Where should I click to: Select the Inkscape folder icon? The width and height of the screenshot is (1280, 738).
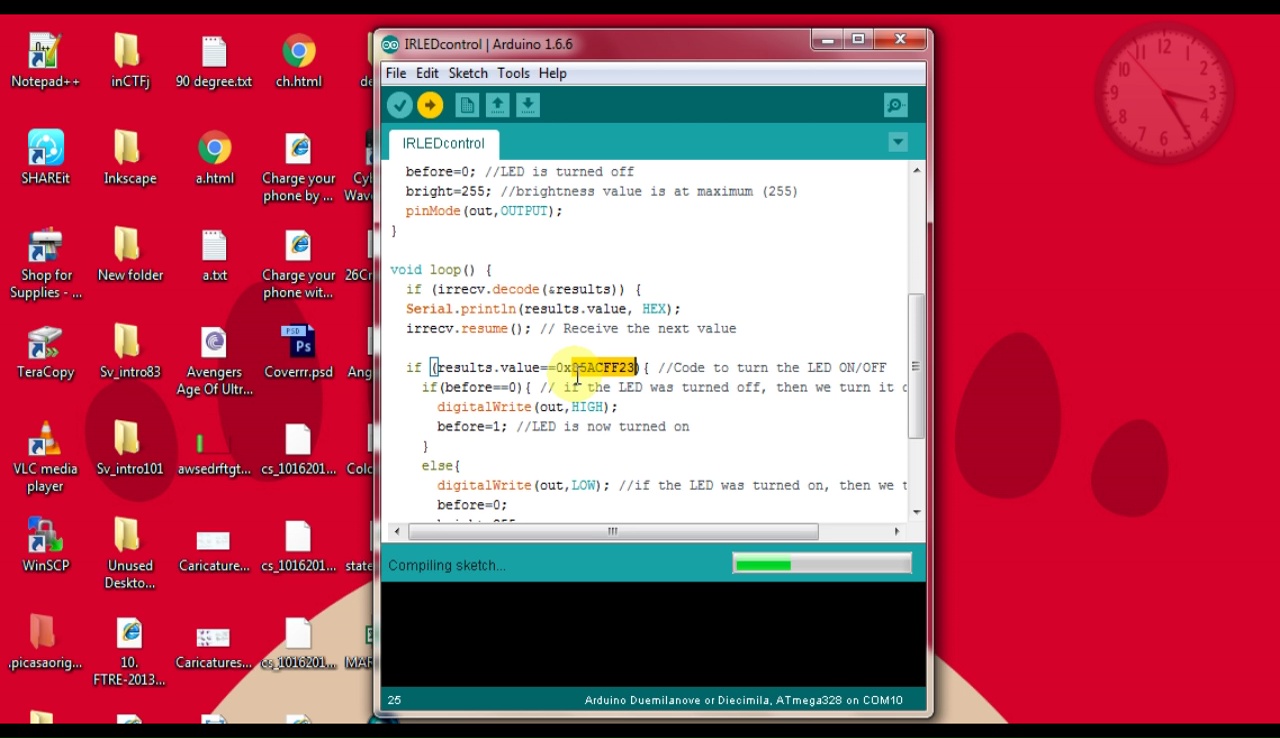(x=130, y=158)
